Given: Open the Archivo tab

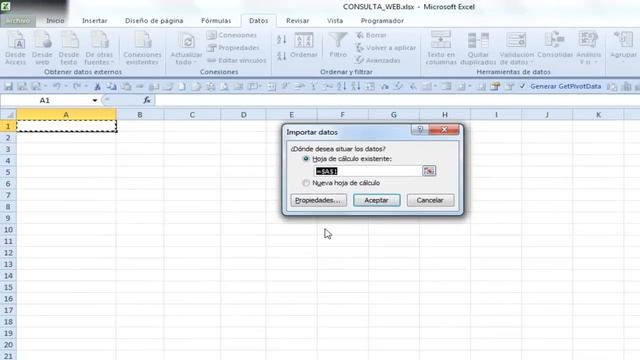Looking at the screenshot, I should coord(18,20).
